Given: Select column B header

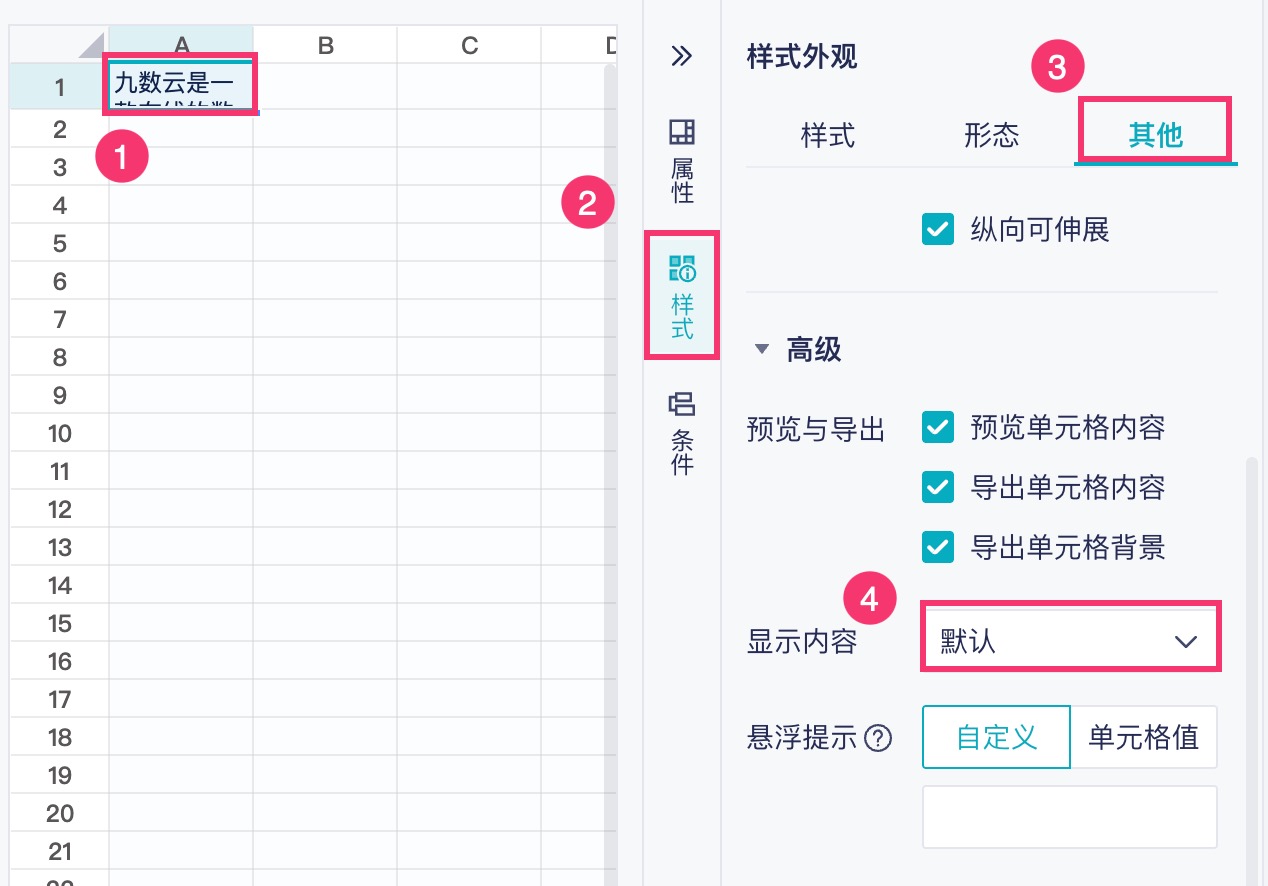Looking at the screenshot, I should coord(325,44).
